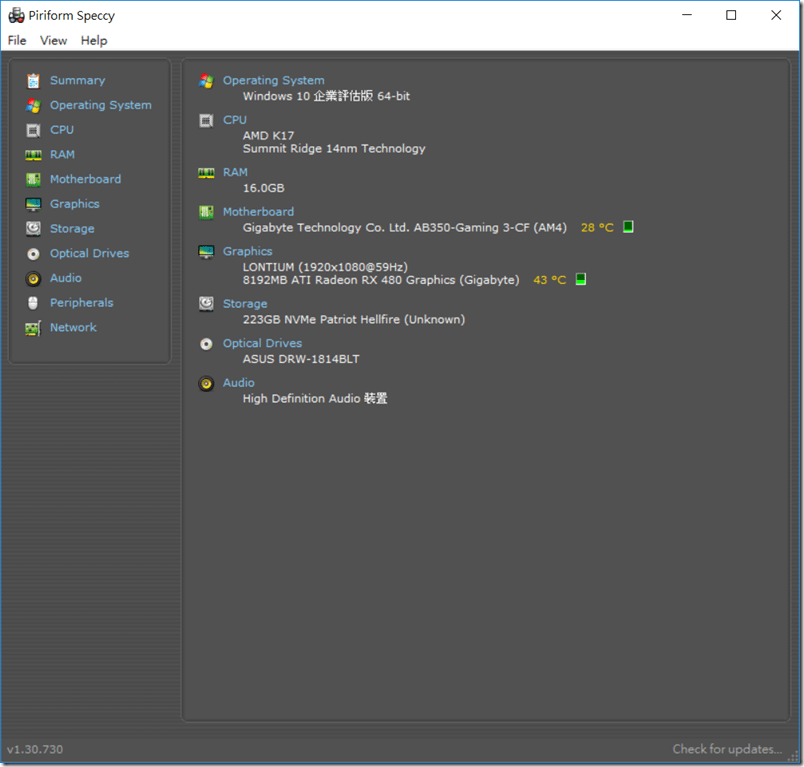The width and height of the screenshot is (804, 767).
Task: Click the Optical Drives disc icon in summary panel
Action: 206,344
